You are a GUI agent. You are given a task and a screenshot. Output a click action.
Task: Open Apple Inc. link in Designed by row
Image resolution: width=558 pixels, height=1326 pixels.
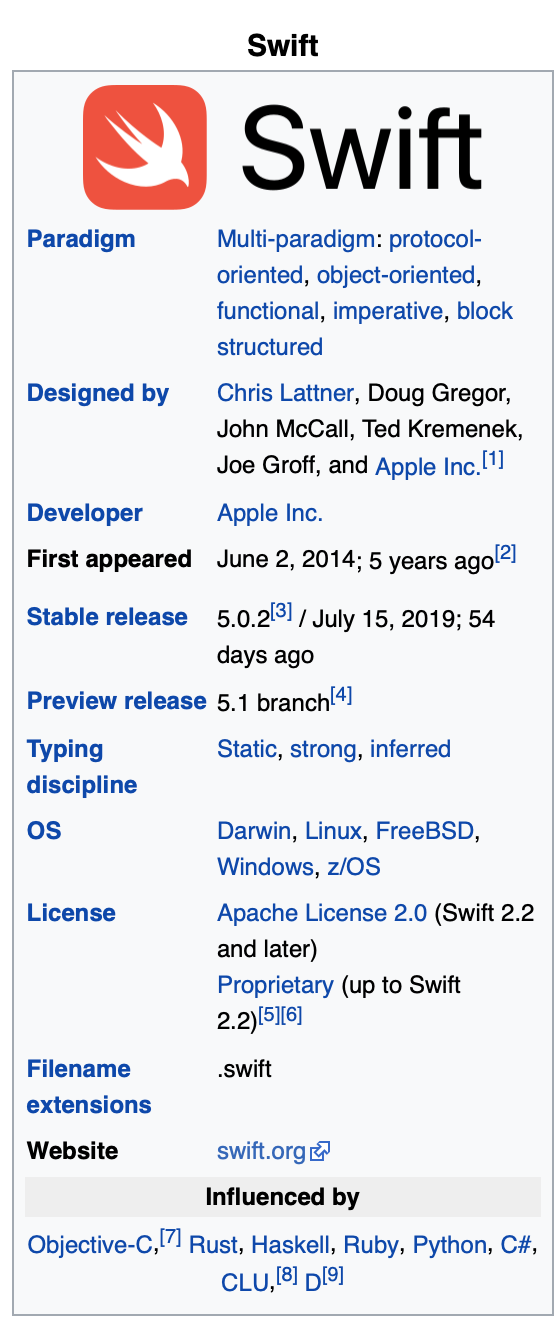(427, 466)
